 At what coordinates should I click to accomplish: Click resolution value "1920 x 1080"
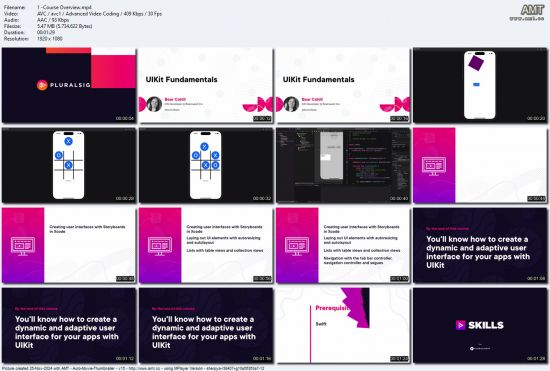tap(50, 39)
